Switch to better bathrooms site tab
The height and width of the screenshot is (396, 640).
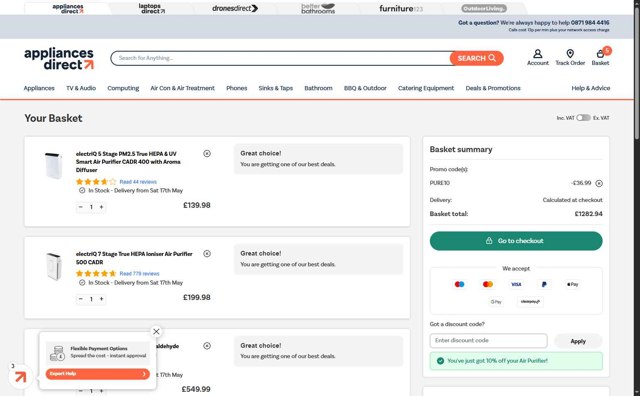point(318,8)
